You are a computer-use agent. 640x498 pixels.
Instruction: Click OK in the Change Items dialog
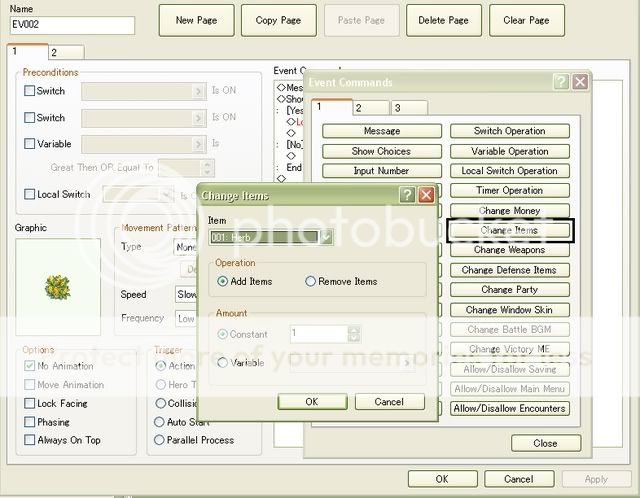[x=311, y=401]
